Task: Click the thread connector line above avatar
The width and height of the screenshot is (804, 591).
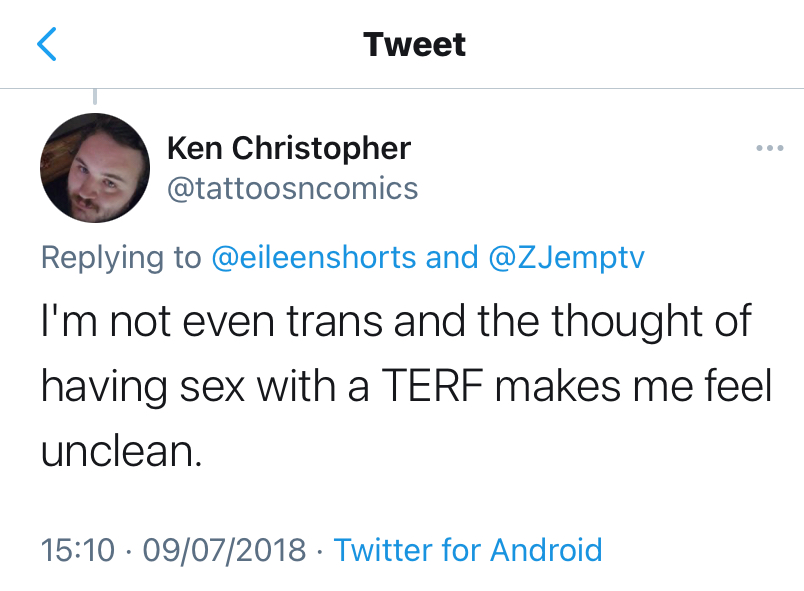Action: tap(95, 97)
